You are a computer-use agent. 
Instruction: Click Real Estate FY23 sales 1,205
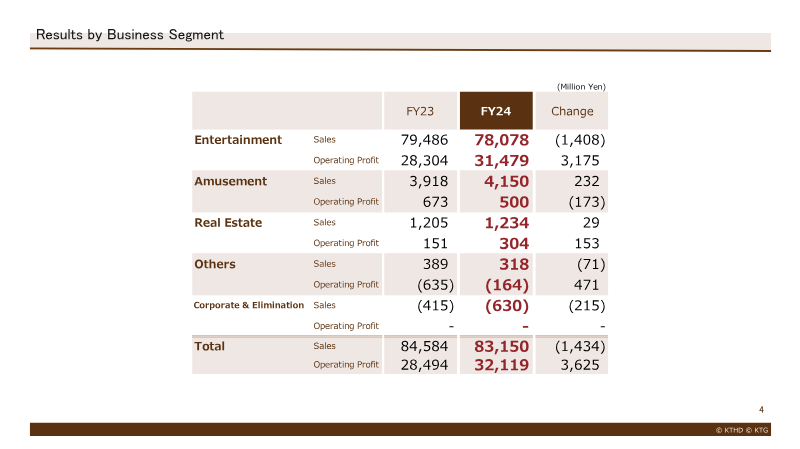429,222
